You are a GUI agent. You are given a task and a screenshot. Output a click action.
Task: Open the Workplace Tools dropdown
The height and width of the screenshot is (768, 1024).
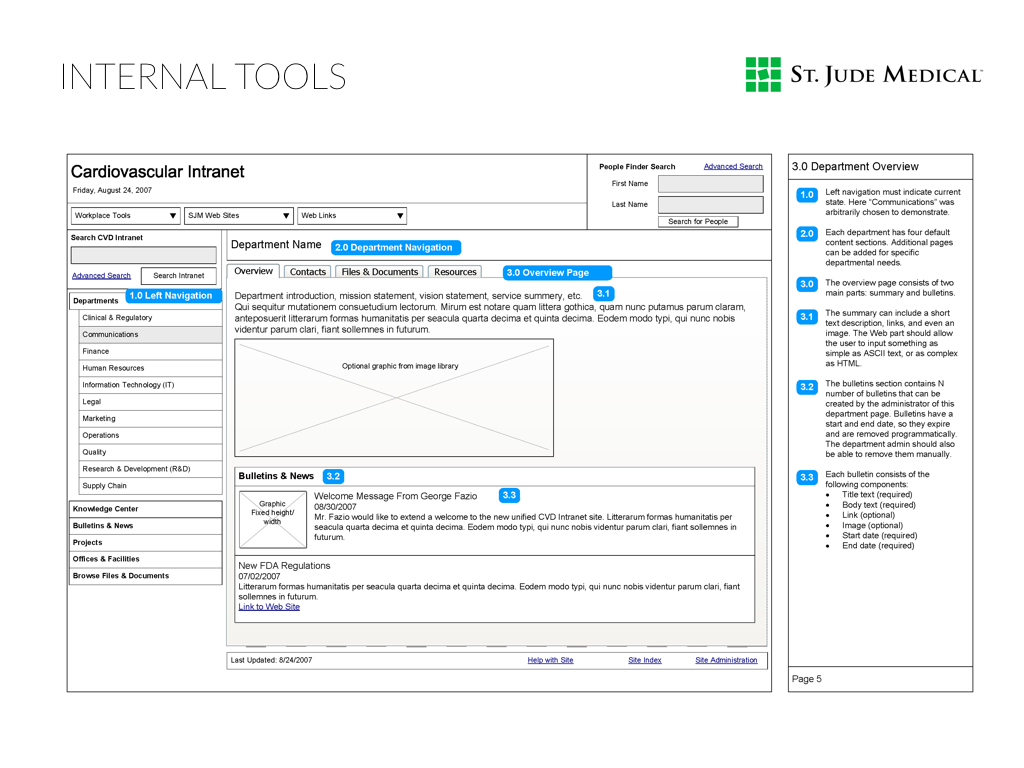point(126,216)
